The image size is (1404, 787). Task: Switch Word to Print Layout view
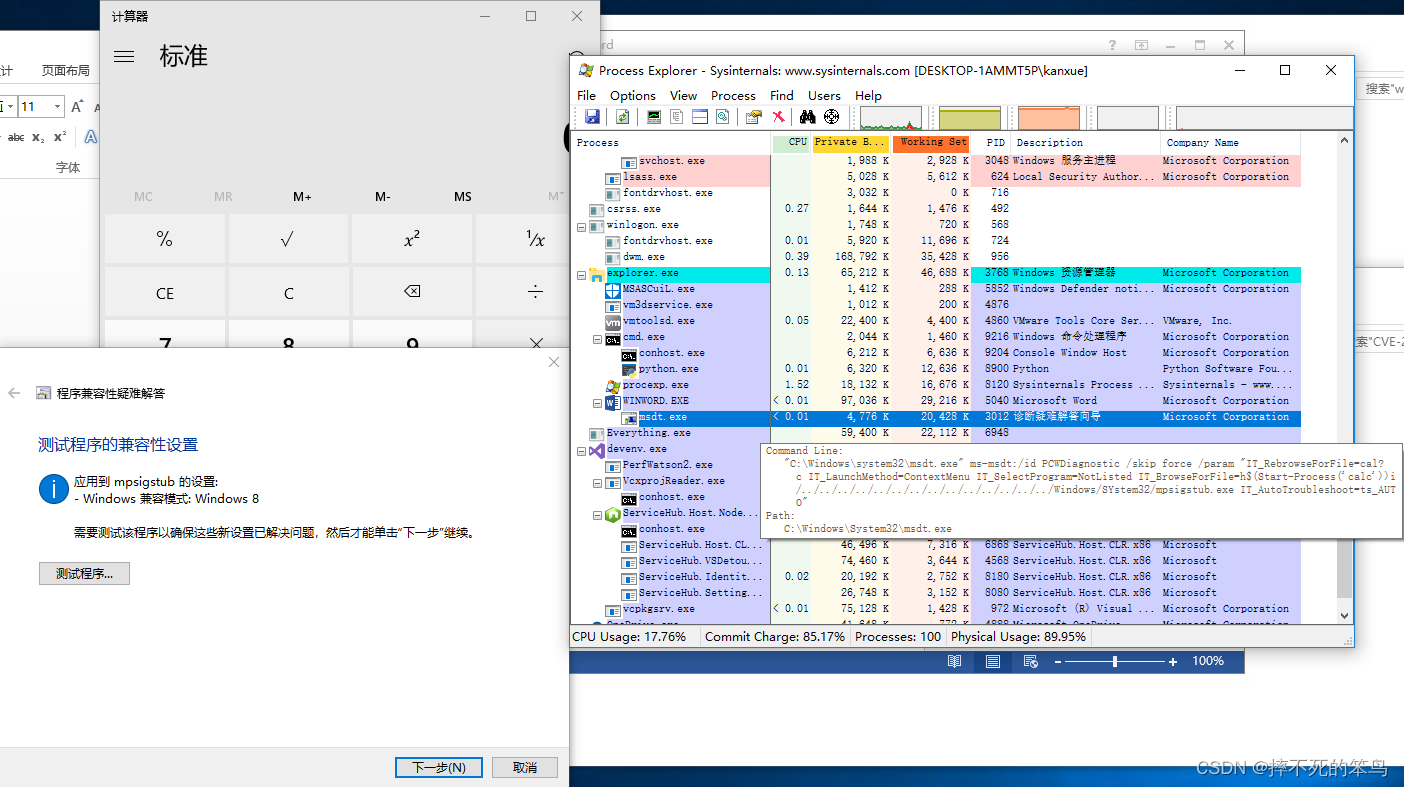pos(992,660)
